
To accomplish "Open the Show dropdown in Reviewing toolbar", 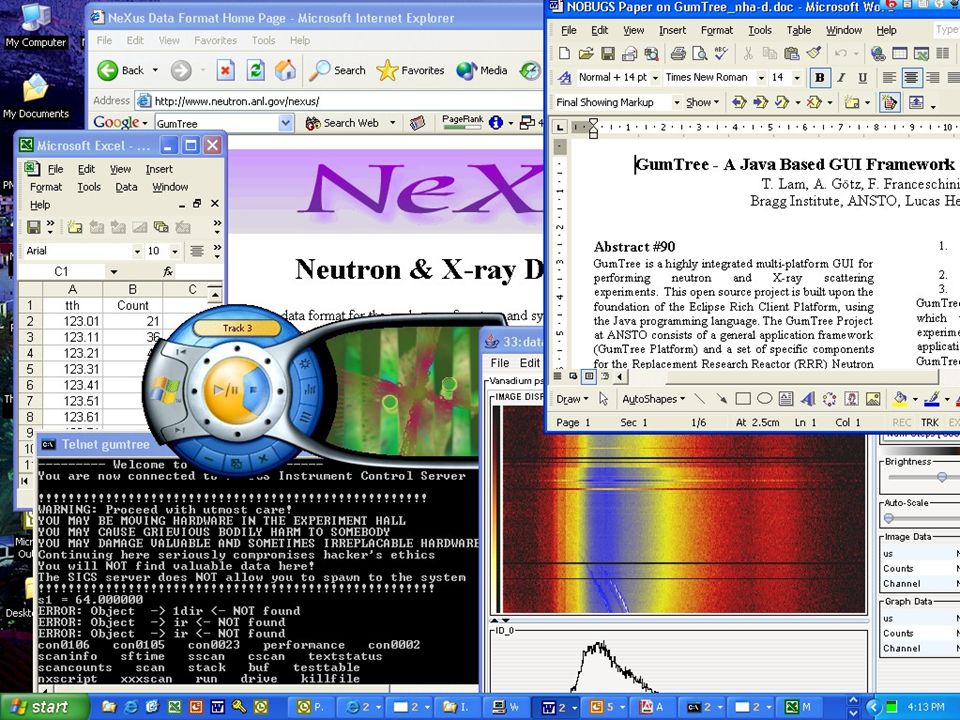I will (x=703, y=103).
